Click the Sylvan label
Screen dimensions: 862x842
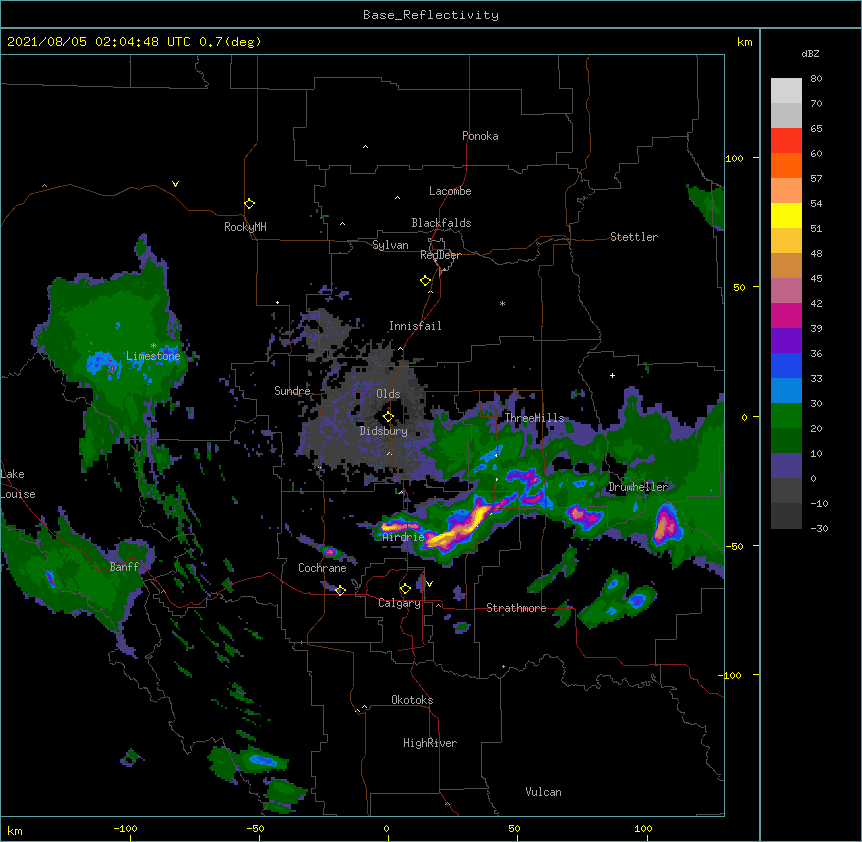390,245
